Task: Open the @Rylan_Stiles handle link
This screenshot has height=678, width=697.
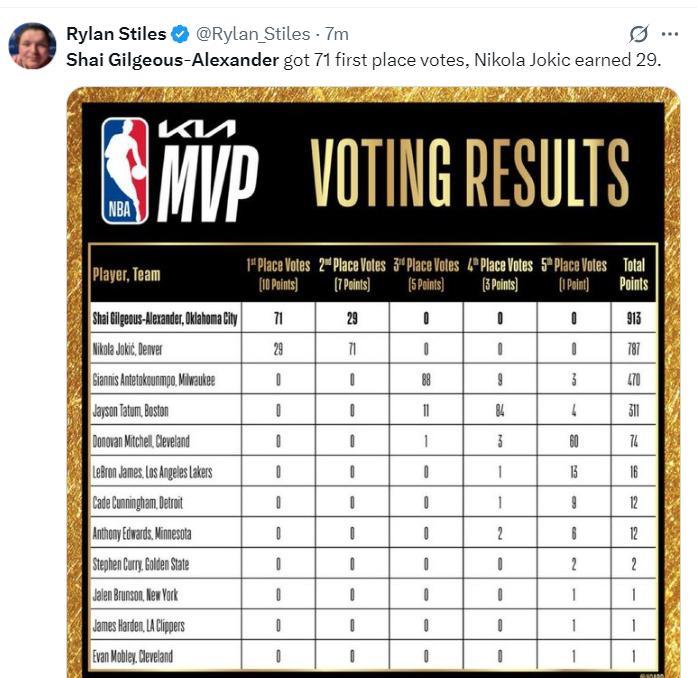Action: [x=253, y=34]
